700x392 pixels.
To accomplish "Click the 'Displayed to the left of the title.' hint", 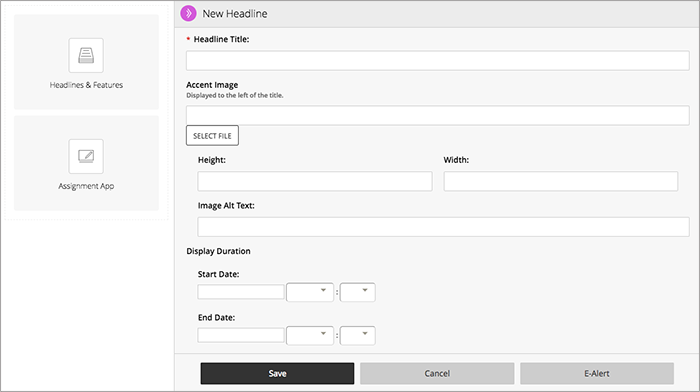I will tap(235, 95).
